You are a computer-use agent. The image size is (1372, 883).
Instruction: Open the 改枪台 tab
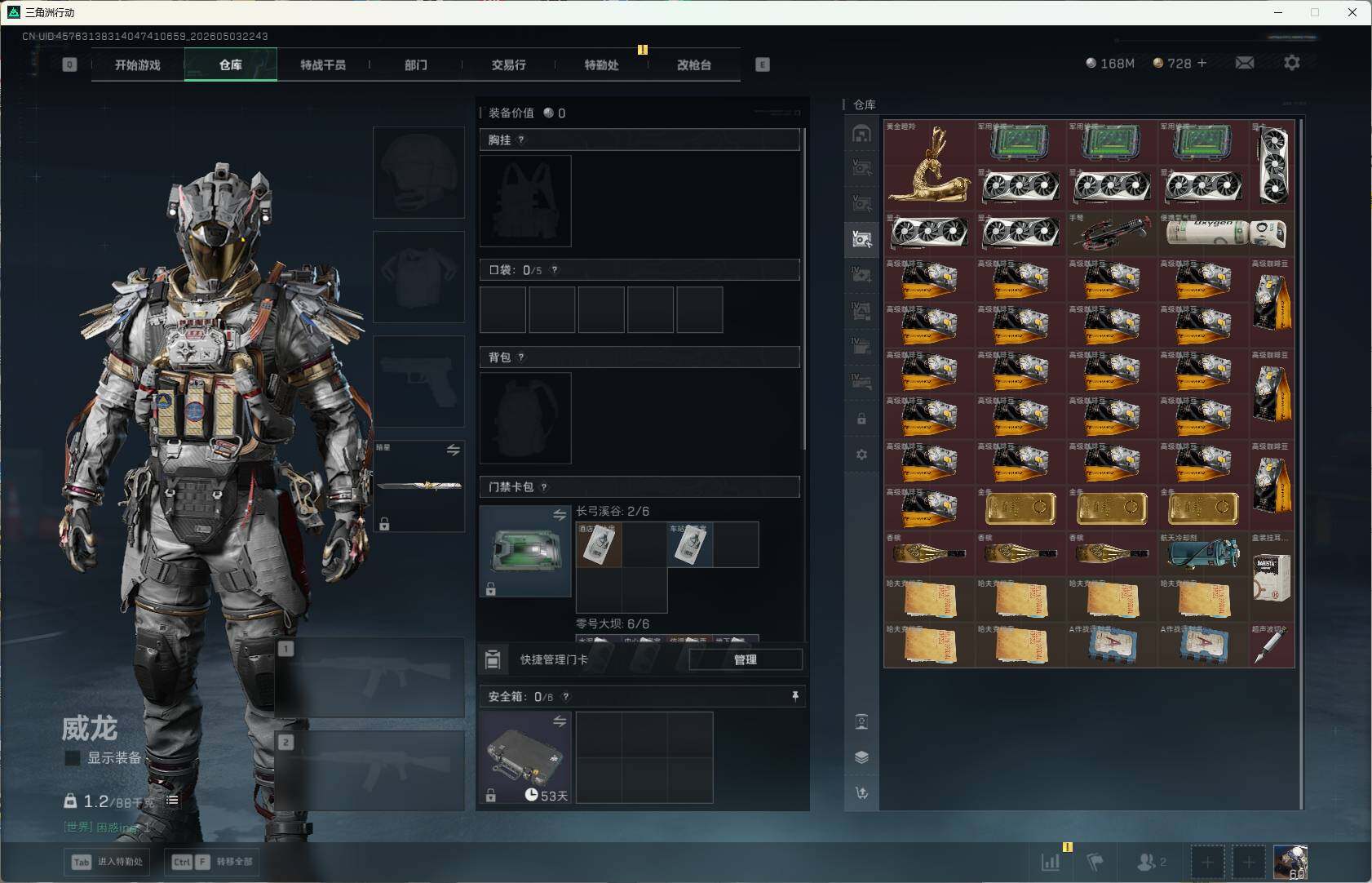tap(694, 65)
